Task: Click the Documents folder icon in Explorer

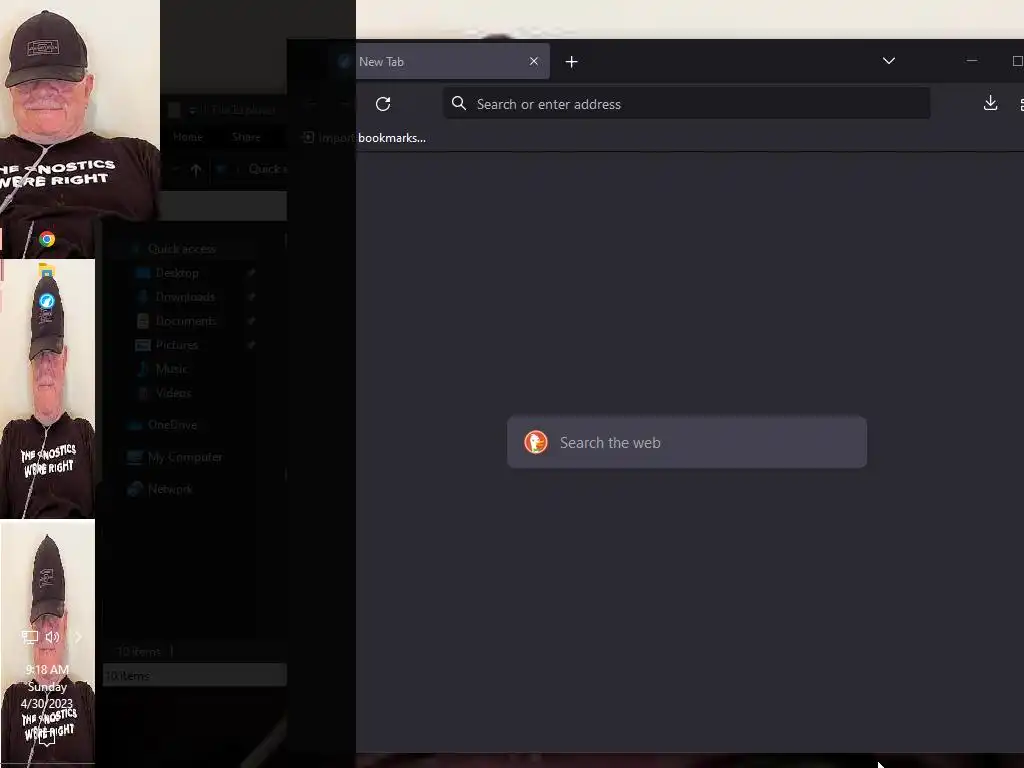Action: tap(142, 321)
